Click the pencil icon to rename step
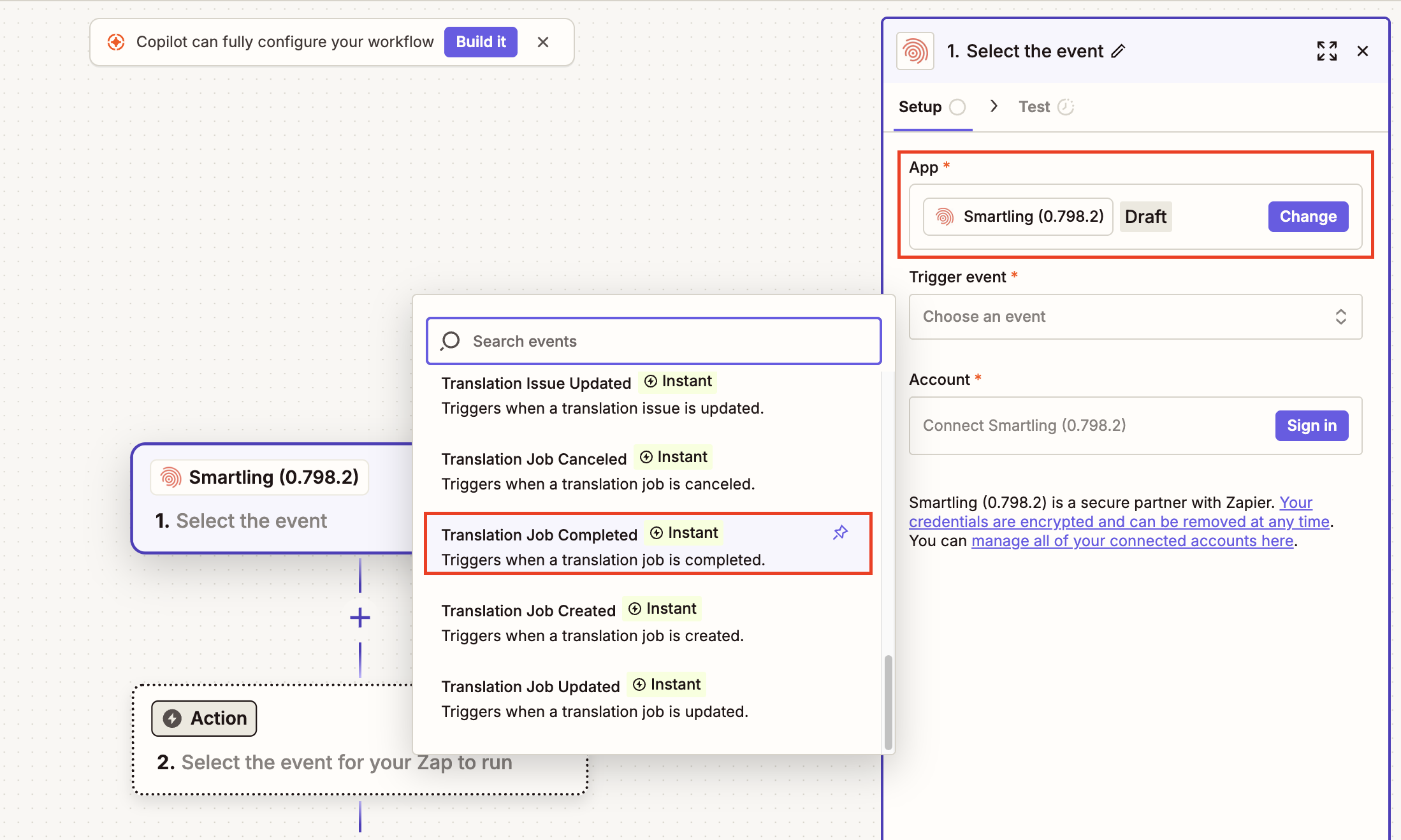Screen dimensions: 1401x840 [1119, 51]
